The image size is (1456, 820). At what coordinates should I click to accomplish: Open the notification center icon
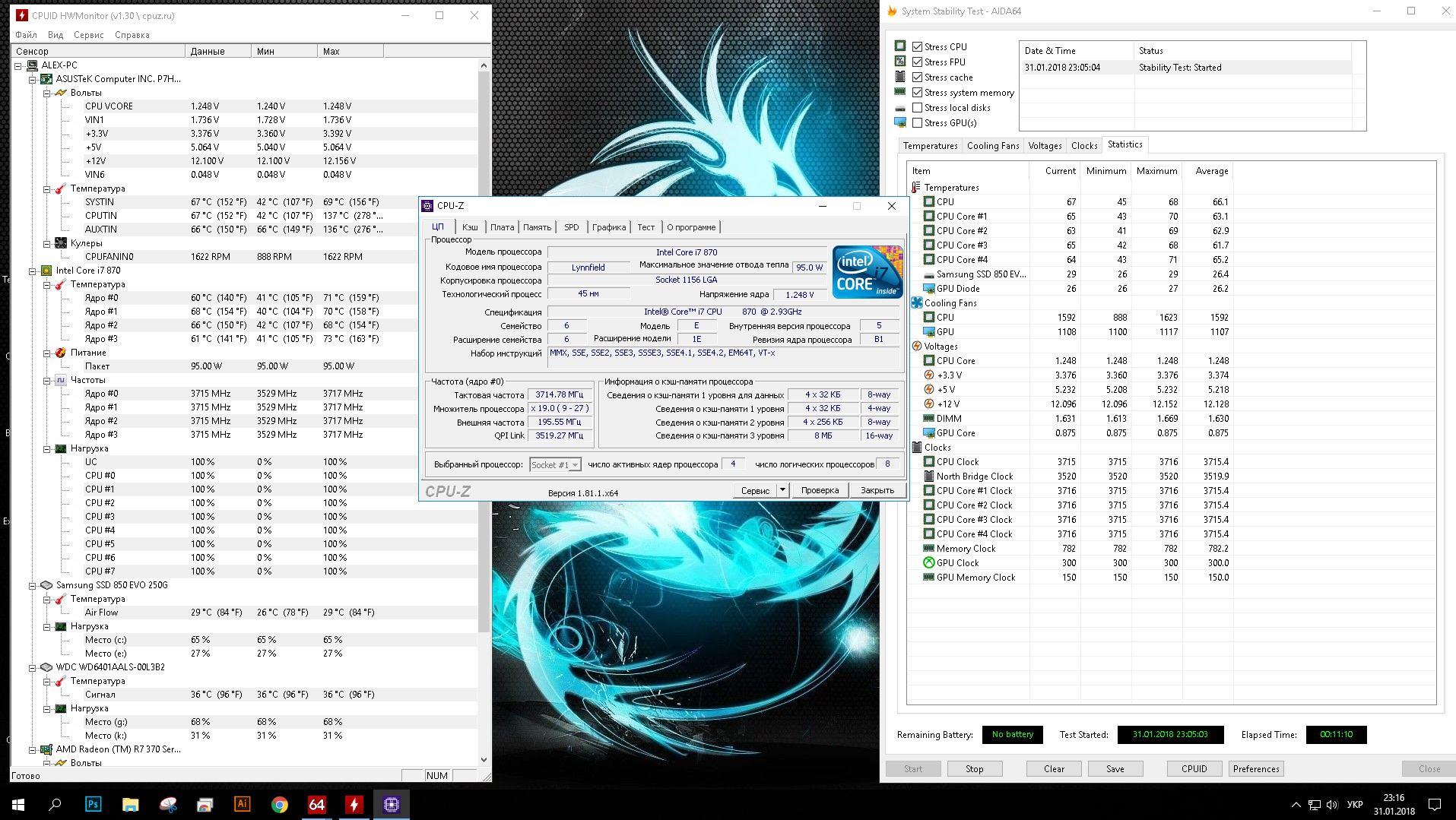click(x=1435, y=804)
